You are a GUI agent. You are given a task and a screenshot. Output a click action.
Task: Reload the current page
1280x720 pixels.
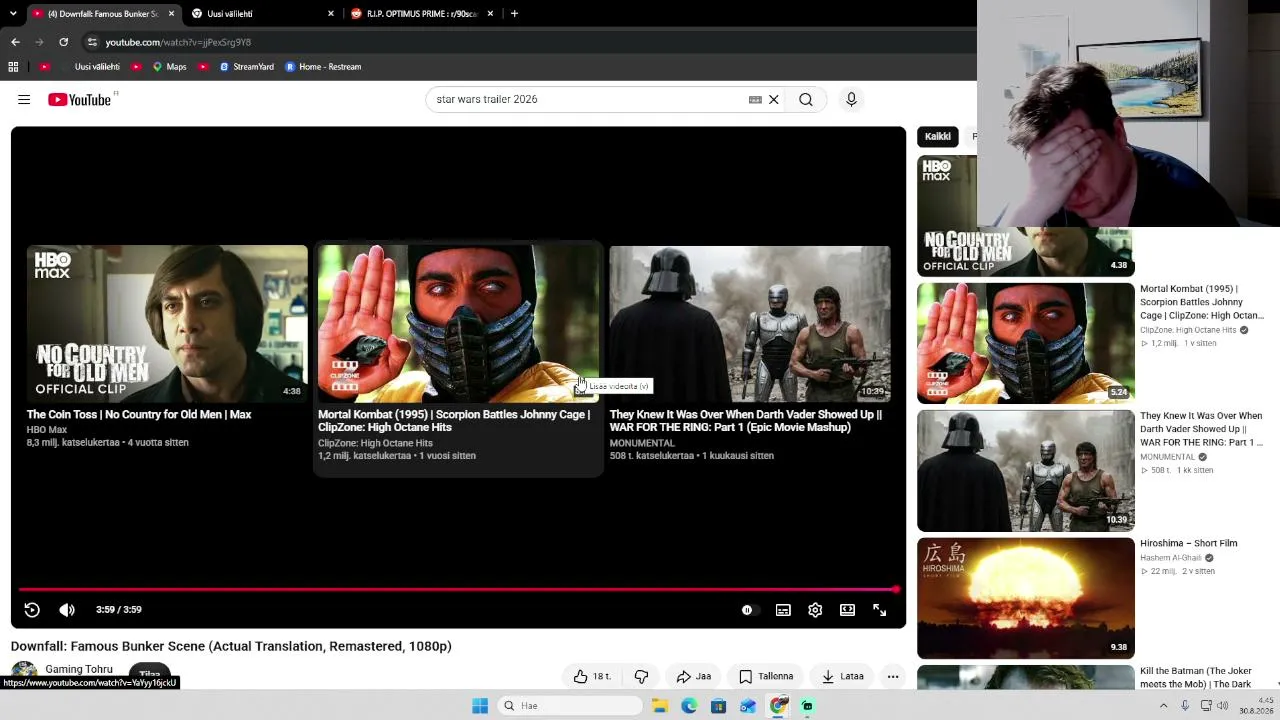pyautogui.click(x=63, y=42)
